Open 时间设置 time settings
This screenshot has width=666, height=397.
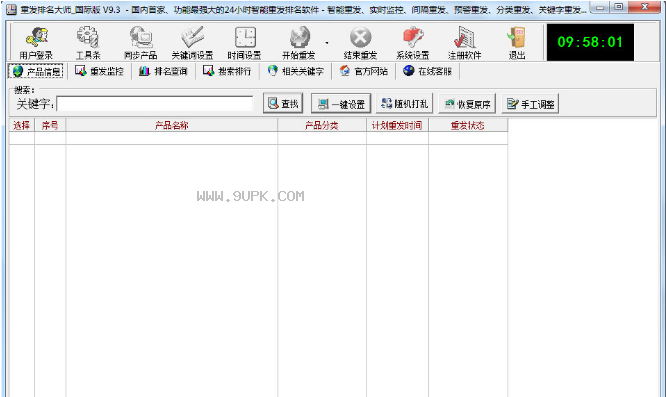[x=245, y=42]
